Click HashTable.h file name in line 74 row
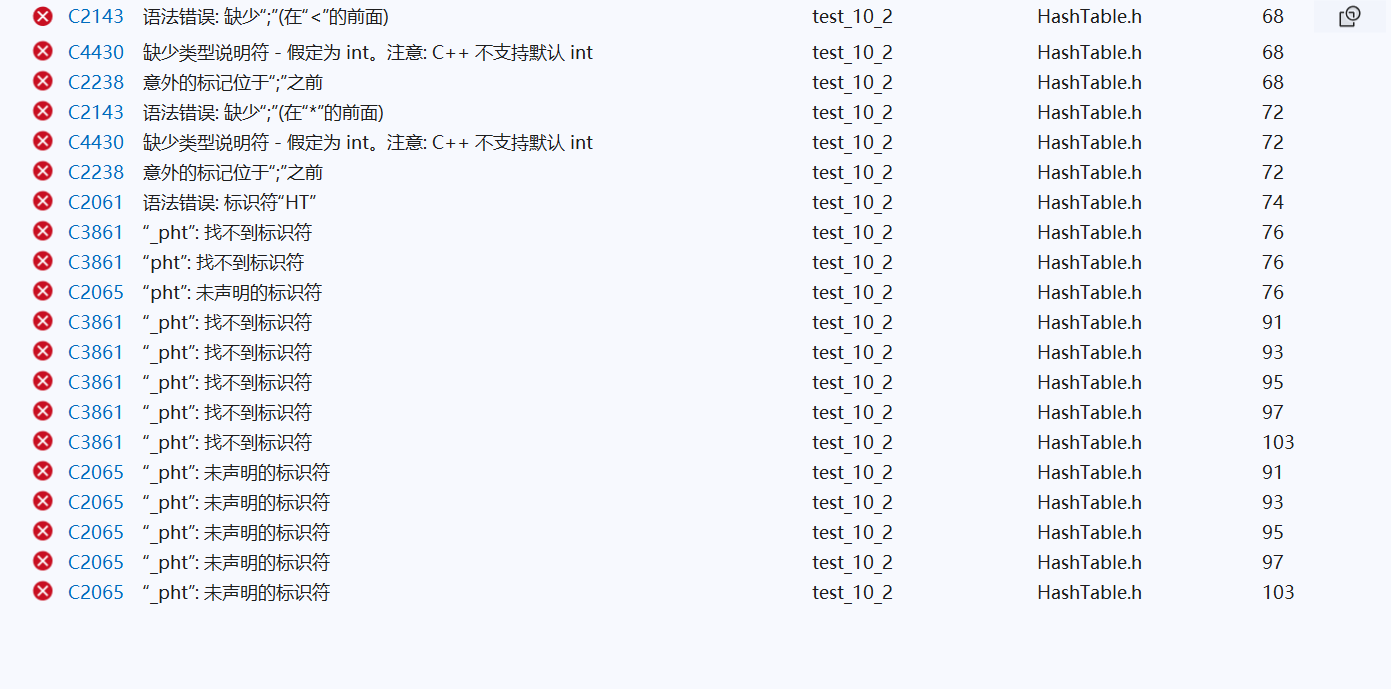This screenshot has width=1391, height=689. point(1089,202)
